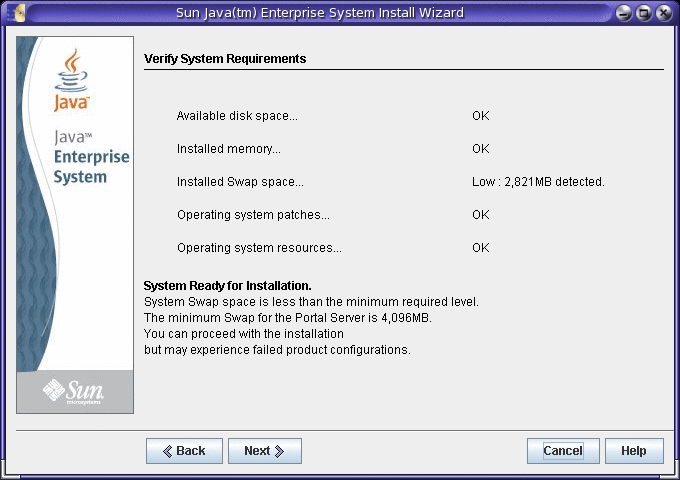This screenshot has width=680, height=480.
Task: Click the 'minimum Swap for the Portal Server' line
Action: (x=288, y=318)
